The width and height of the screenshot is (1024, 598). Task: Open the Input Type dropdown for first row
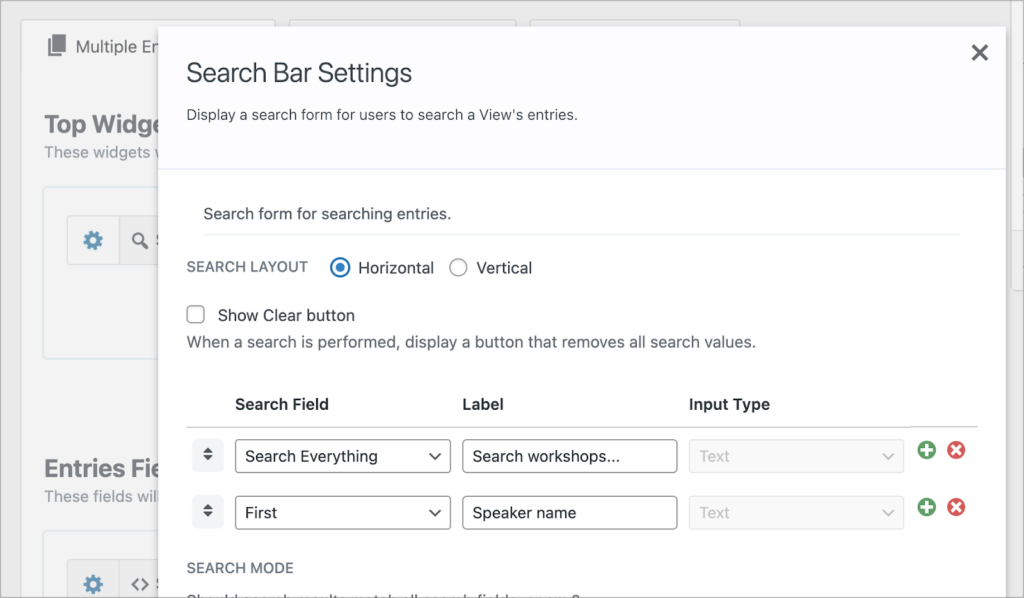pos(795,456)
